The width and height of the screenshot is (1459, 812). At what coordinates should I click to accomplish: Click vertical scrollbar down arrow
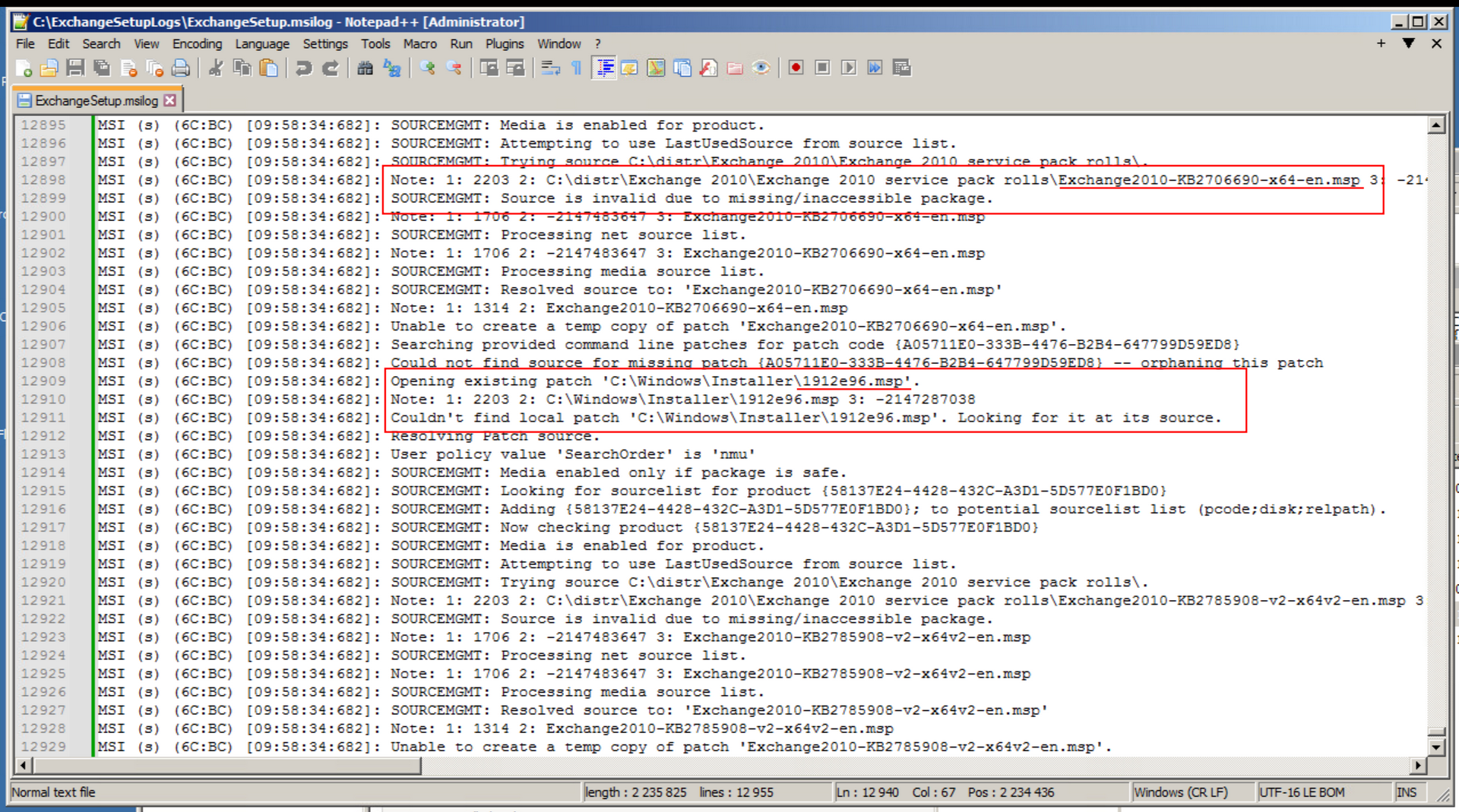(1436, 747)
